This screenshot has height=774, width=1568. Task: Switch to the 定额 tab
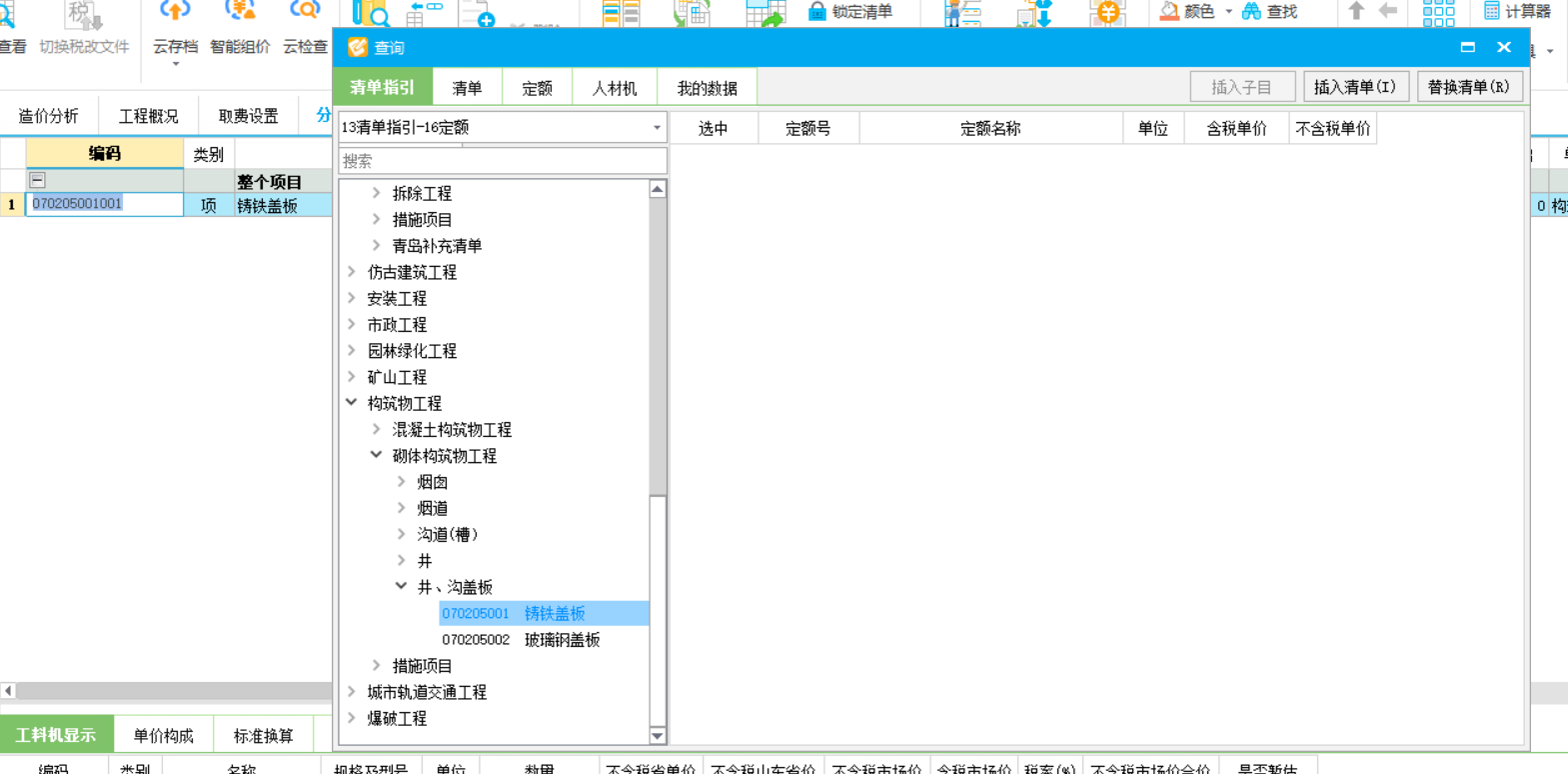[x=537, y=87]
